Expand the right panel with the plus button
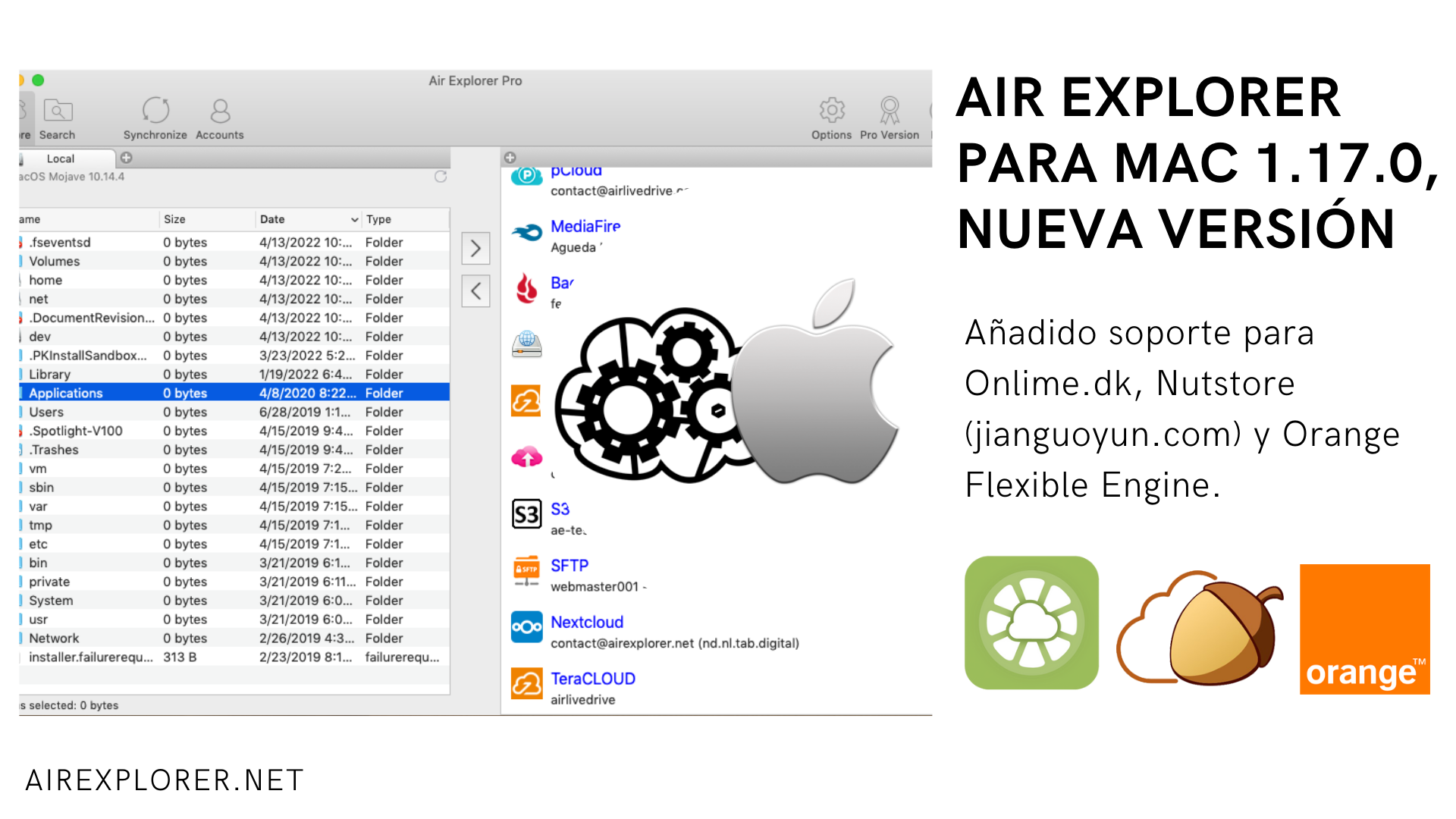 pos(511,157)
